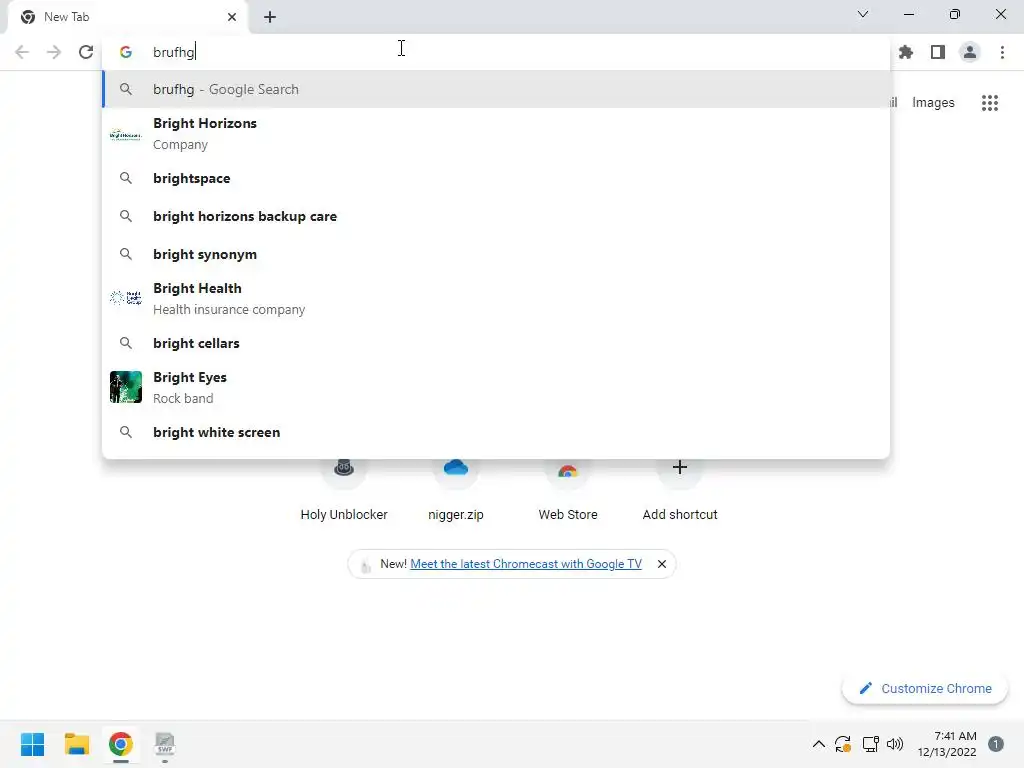The height and width of the screenshot is (768, 1024).
Task: Open the Web Store shortcut
Action: point(568,488)
